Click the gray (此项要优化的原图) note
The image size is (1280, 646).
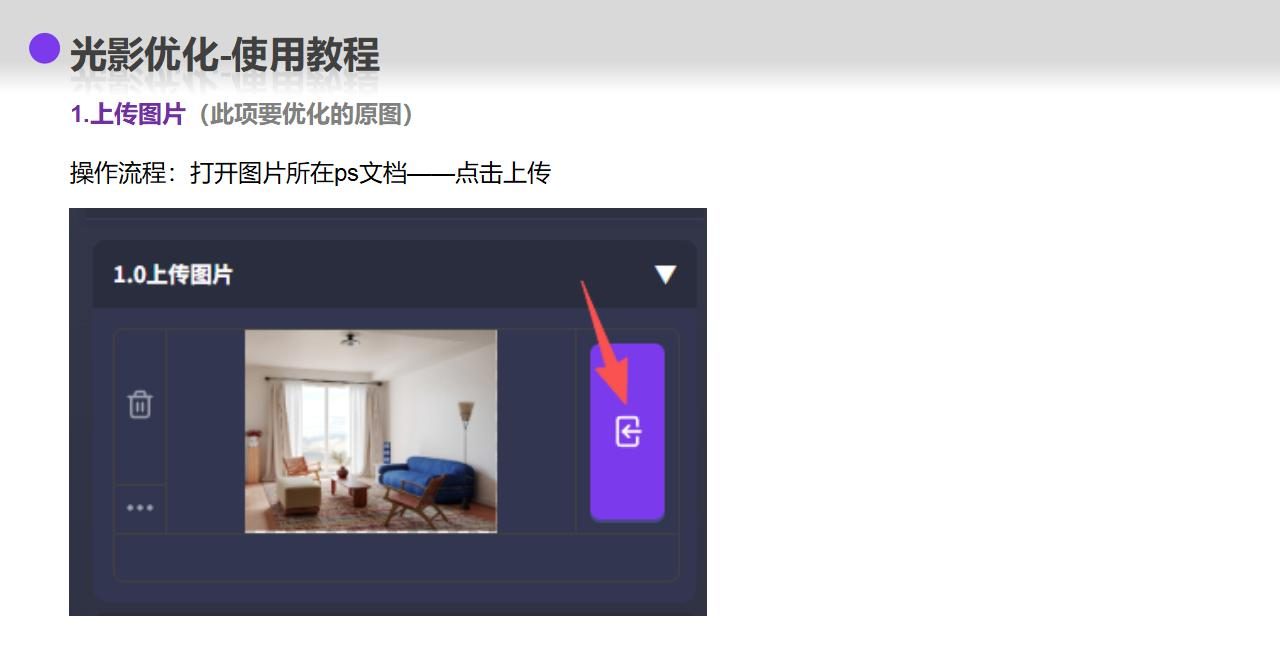304,114
